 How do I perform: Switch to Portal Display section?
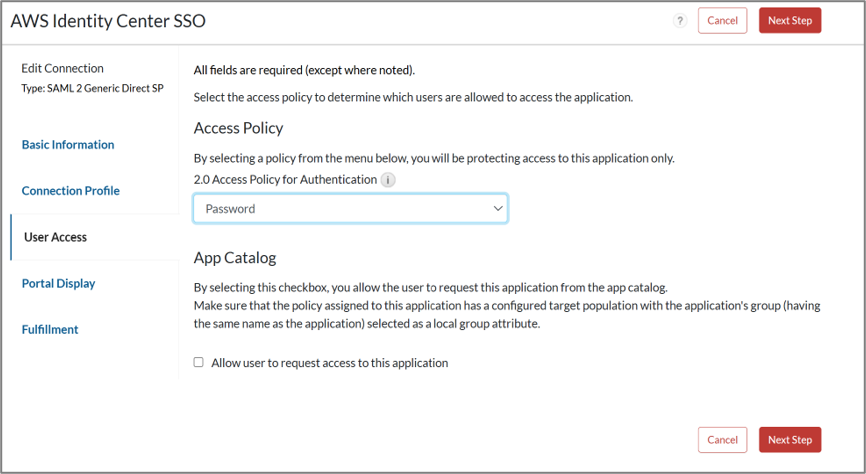[x=59, y=283]
